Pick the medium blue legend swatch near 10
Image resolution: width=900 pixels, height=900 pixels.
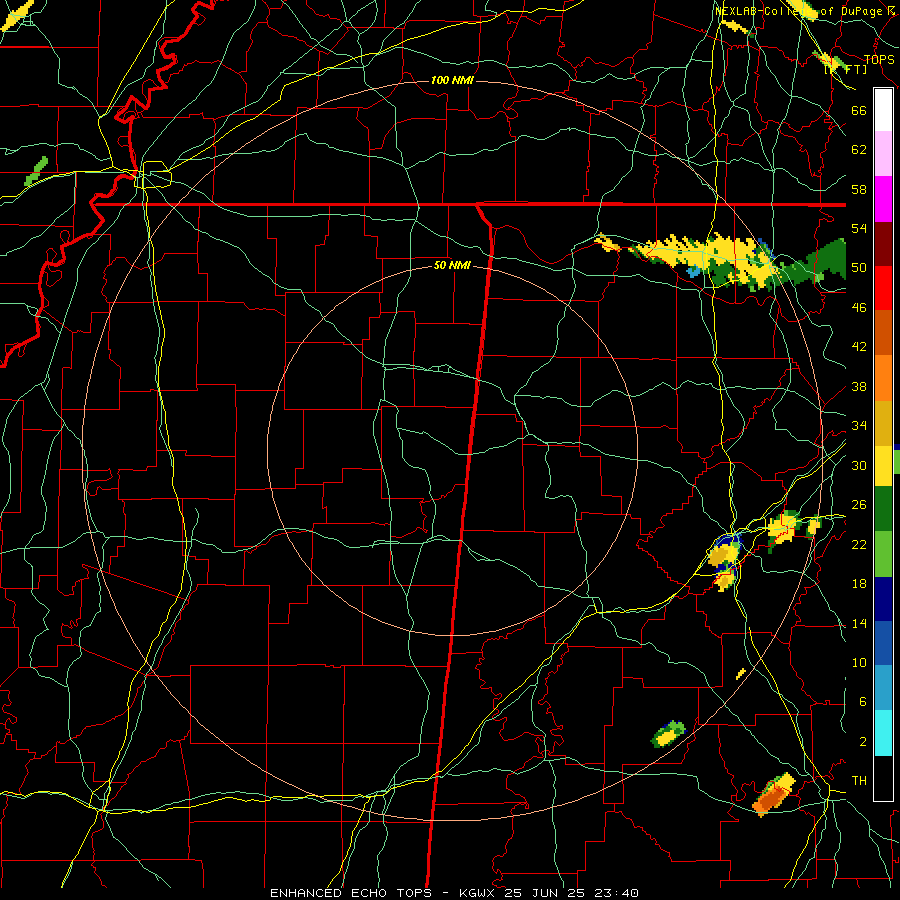883,643
